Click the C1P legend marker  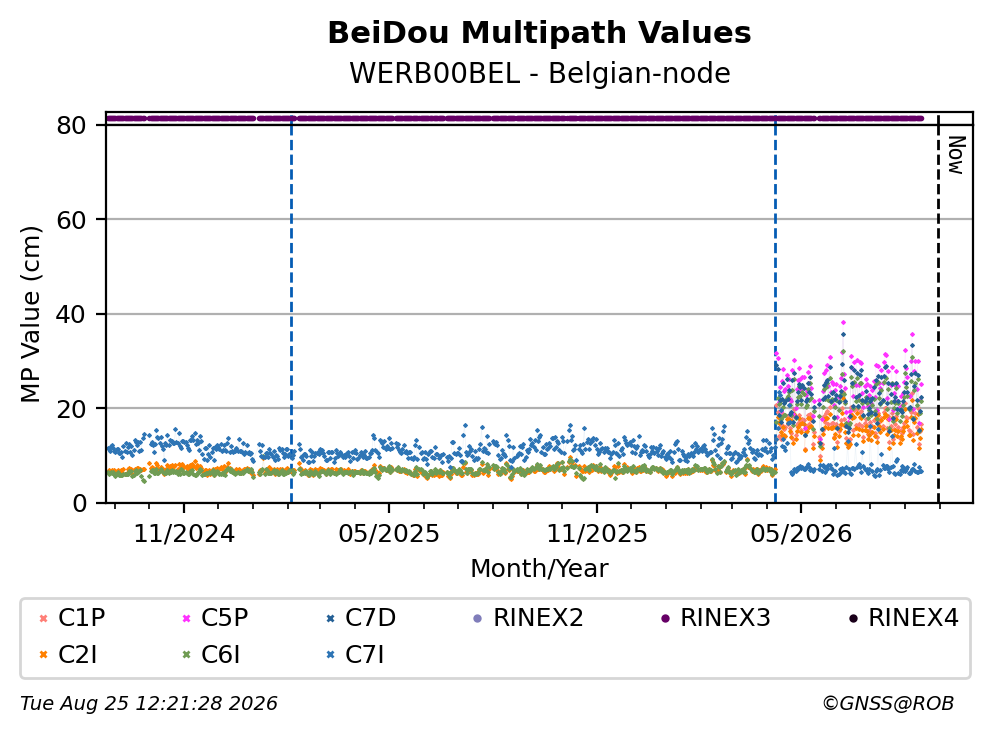click(x=43, y=618)
